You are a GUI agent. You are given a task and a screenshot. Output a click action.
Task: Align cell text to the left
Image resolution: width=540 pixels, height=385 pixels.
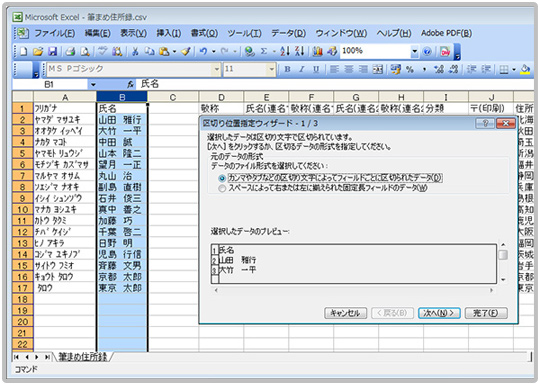[x=334, y=69]
